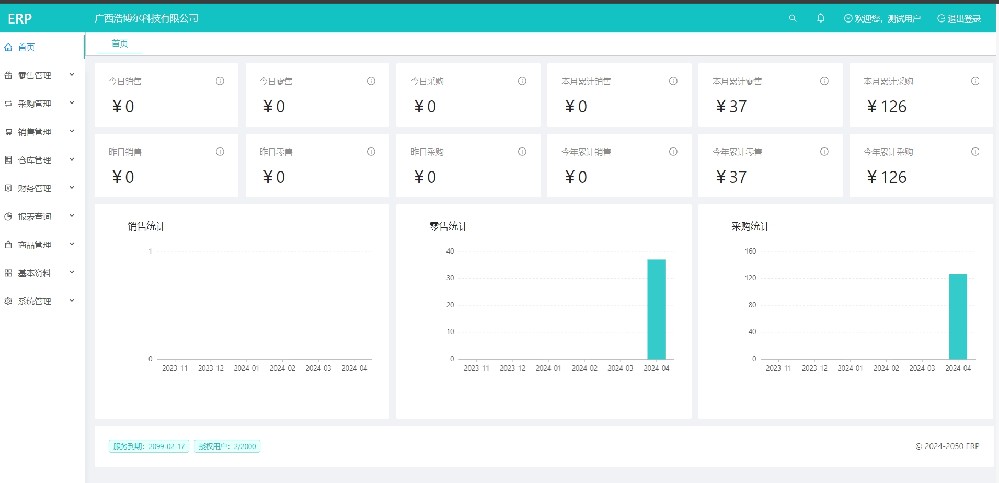
Task: Click the info icon on the 本月累计零售 card
Action: pyautogui.click(x=824, y=81)
